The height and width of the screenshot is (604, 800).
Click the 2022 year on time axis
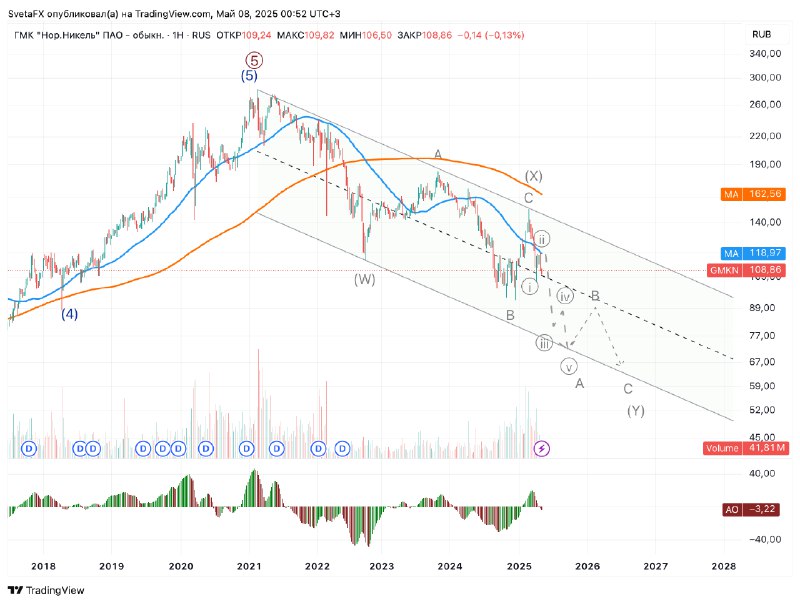[317, 566]
